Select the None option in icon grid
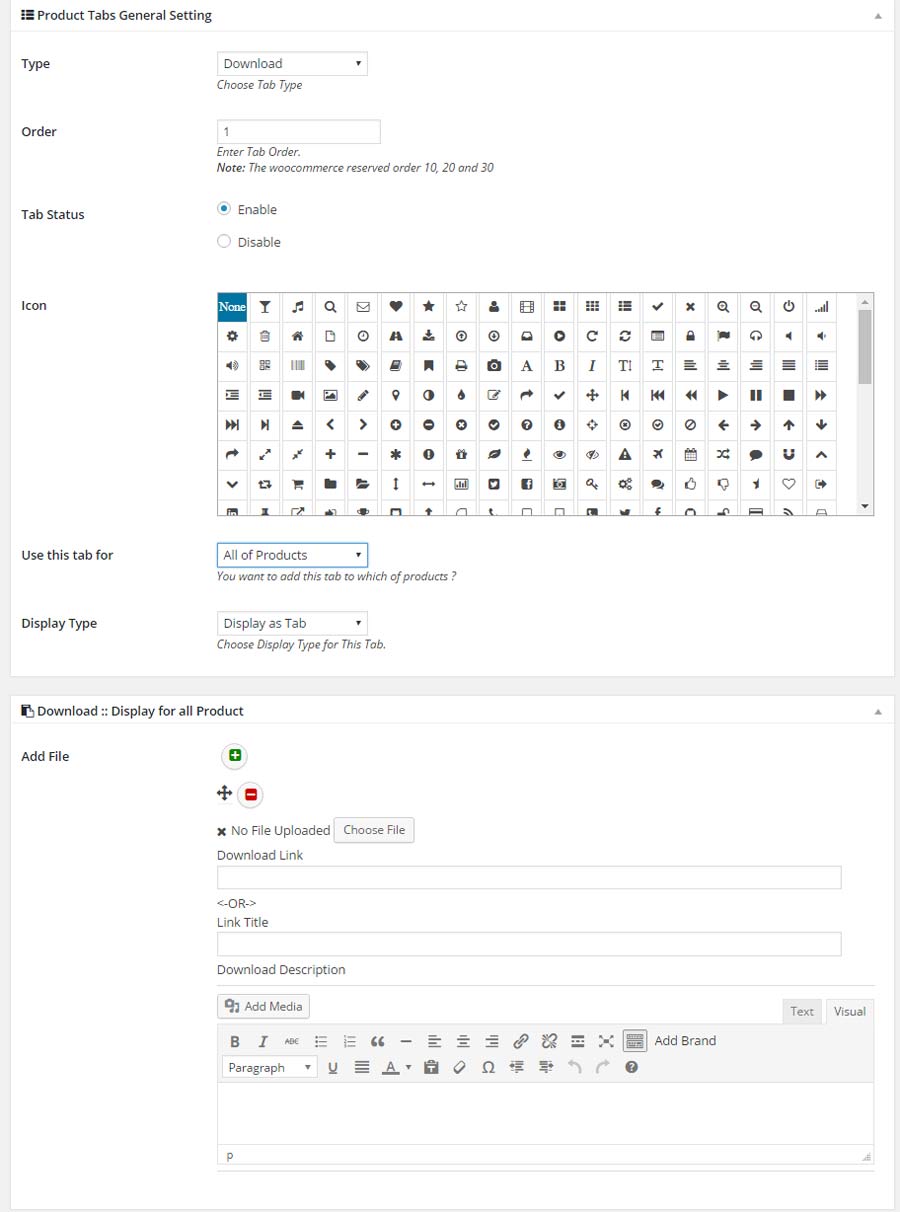Screen dimensions: 900x1212 232,306
